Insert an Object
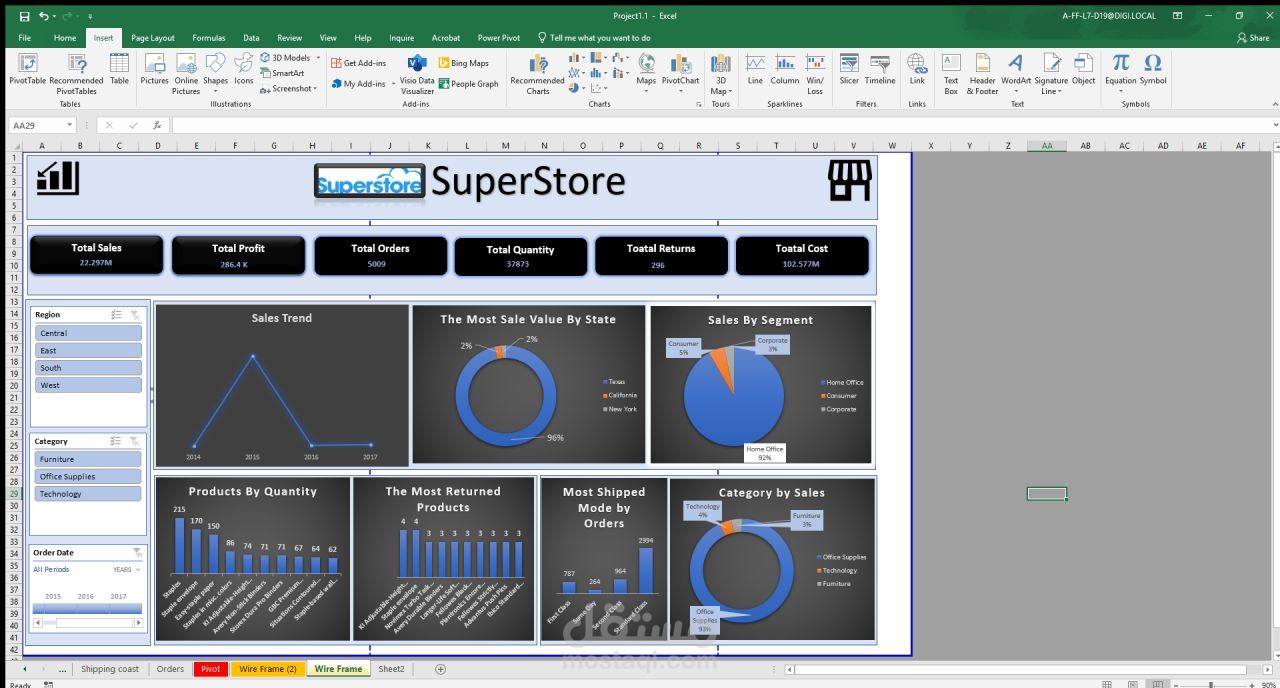The height and width of the screenshot is (688, 1280). pos(1084,70)
